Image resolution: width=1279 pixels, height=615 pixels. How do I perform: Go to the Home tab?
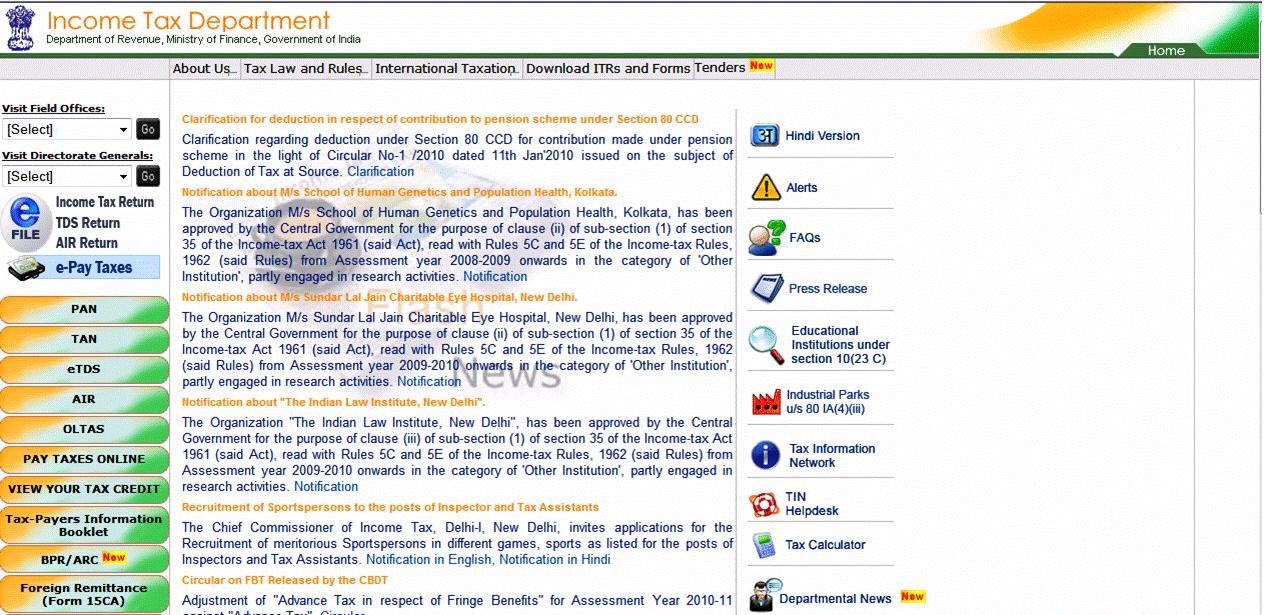point(1166,50)
